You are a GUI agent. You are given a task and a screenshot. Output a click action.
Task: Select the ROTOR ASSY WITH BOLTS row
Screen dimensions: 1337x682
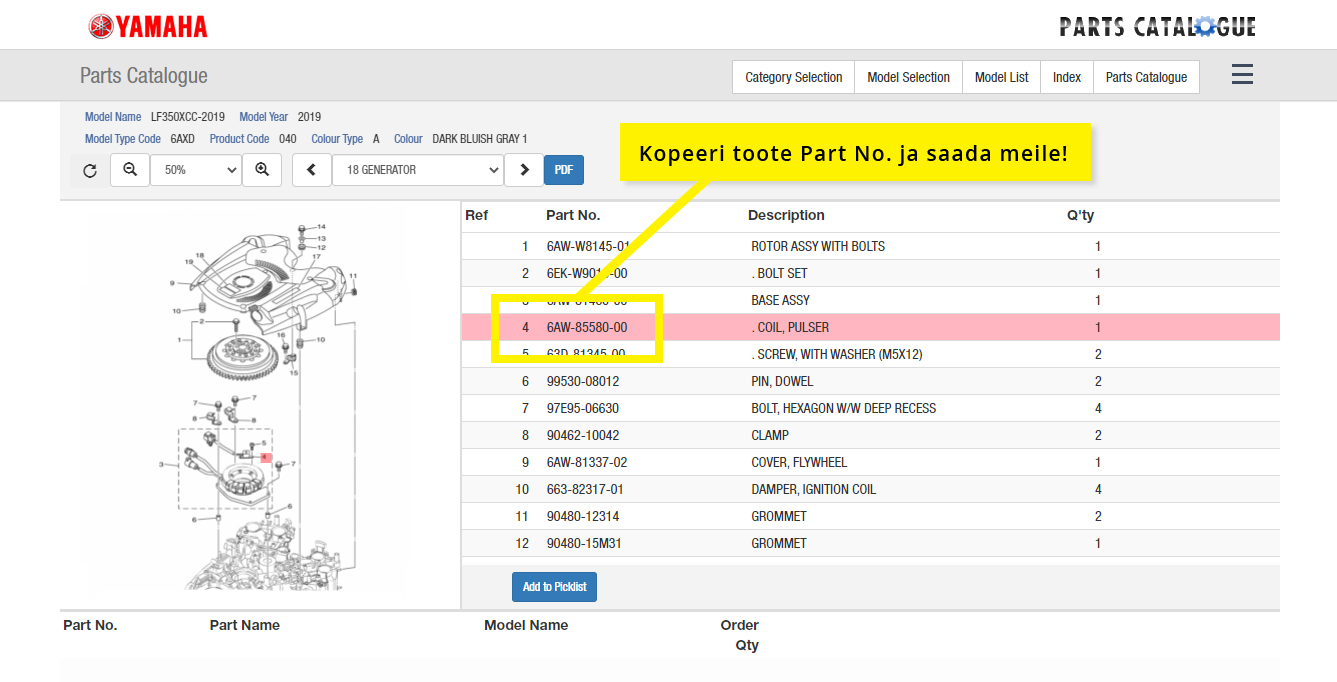817,246
